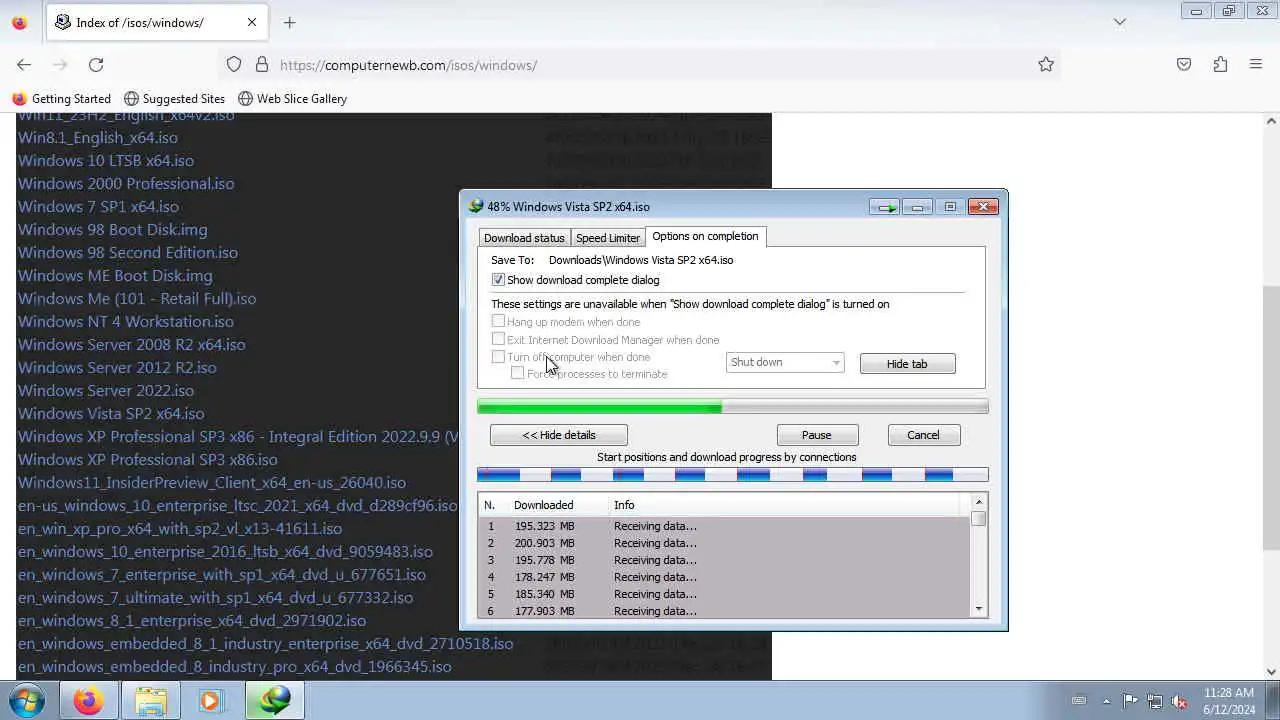This screenshot has width=1280, height=720.
Task: Open the Firefox extensions puzzle icon
Action: [x=1220, y=64]
